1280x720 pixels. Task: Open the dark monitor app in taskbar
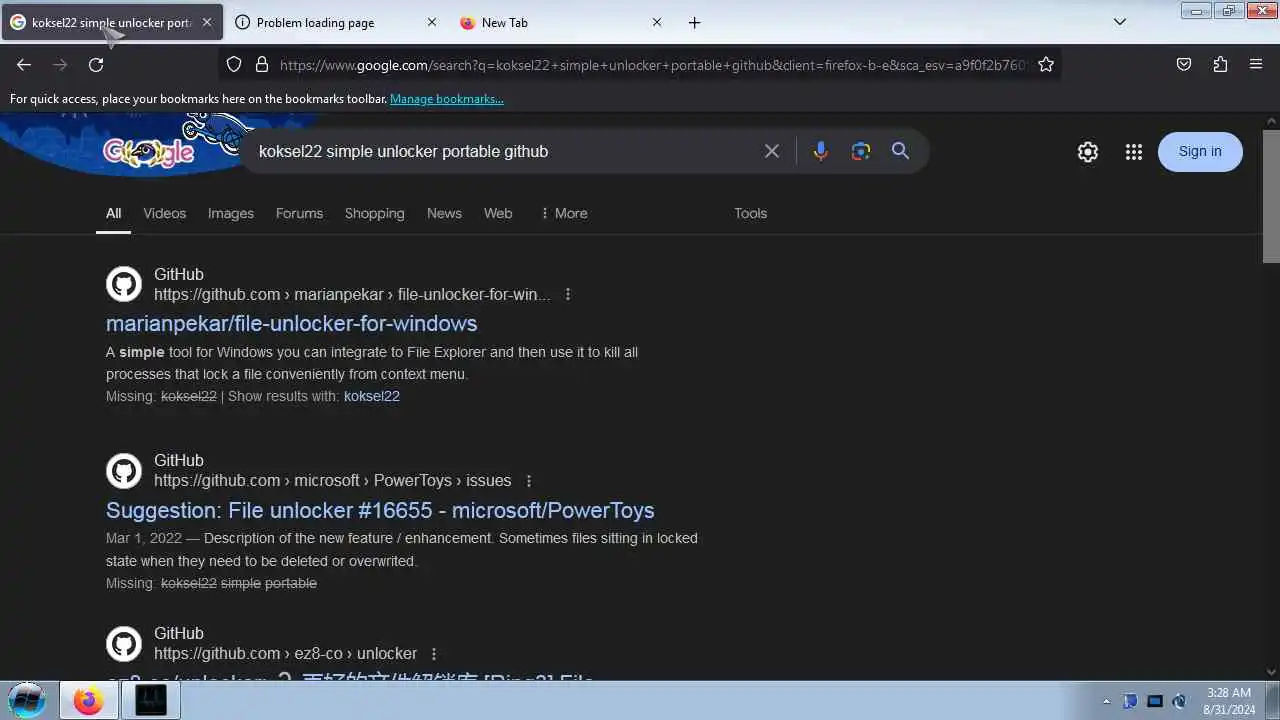pyautogui.click(x=151, y=701)
